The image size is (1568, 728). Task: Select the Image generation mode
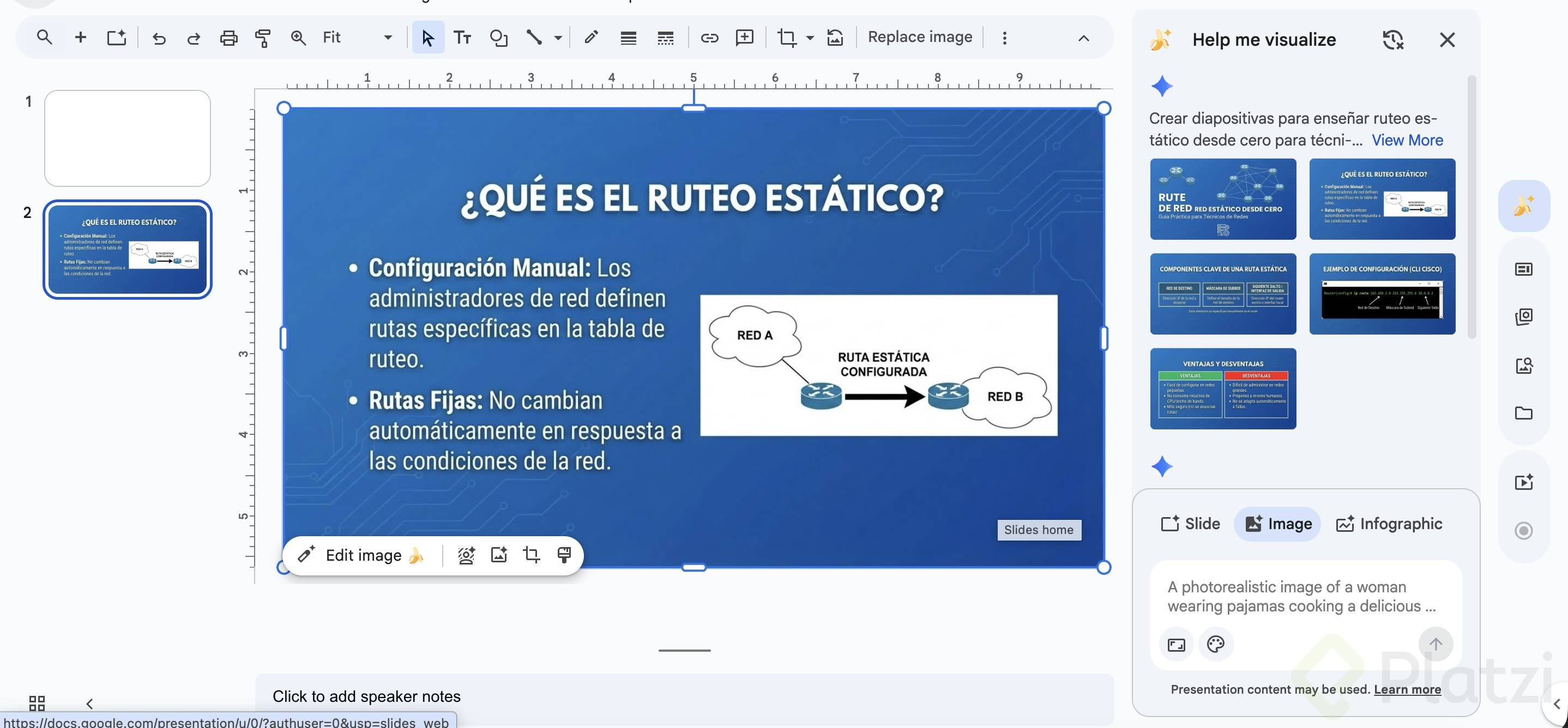pos(1277,524)
